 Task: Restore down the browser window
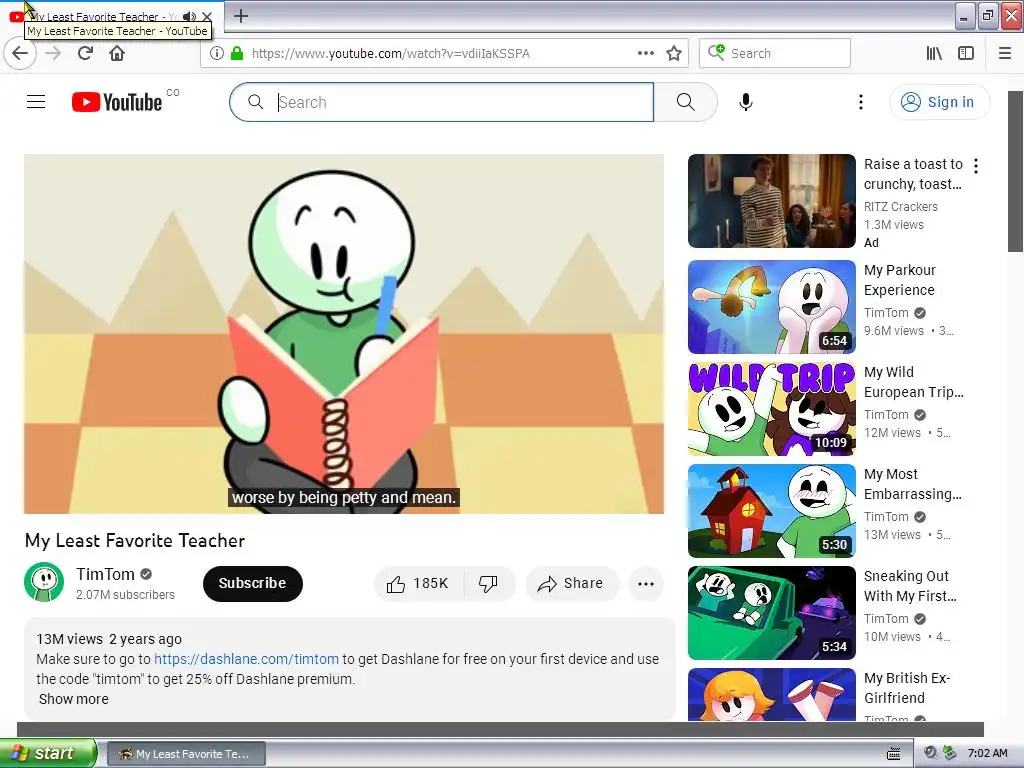[x=987, y=16]
